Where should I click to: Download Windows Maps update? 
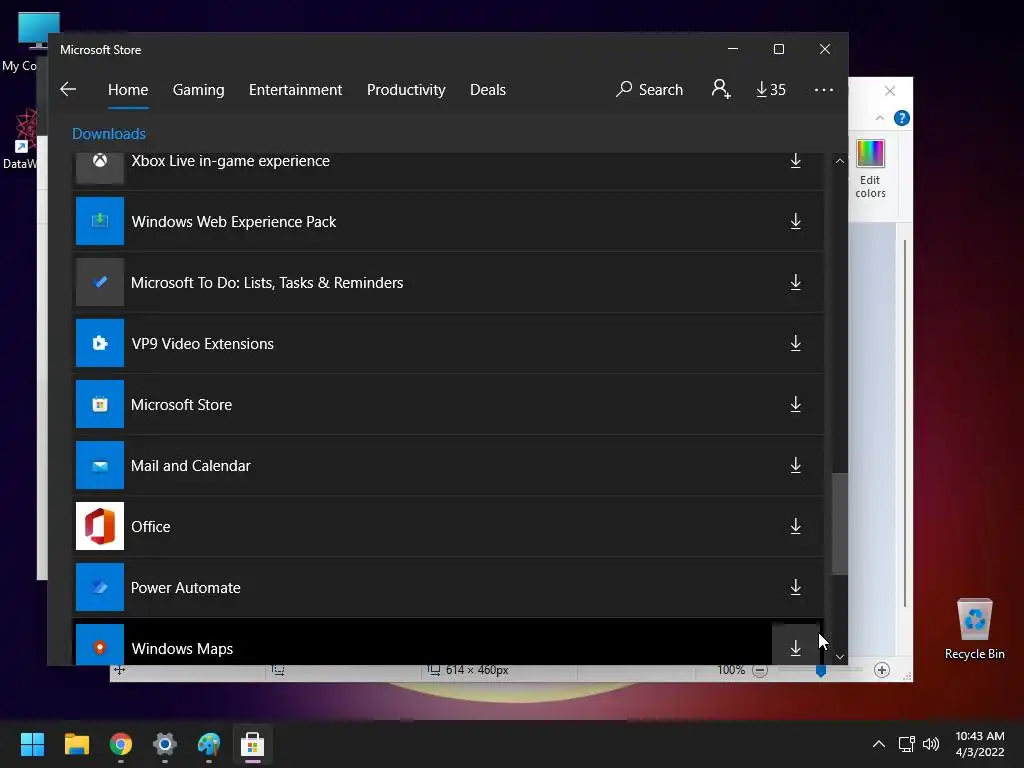[795, 647]
